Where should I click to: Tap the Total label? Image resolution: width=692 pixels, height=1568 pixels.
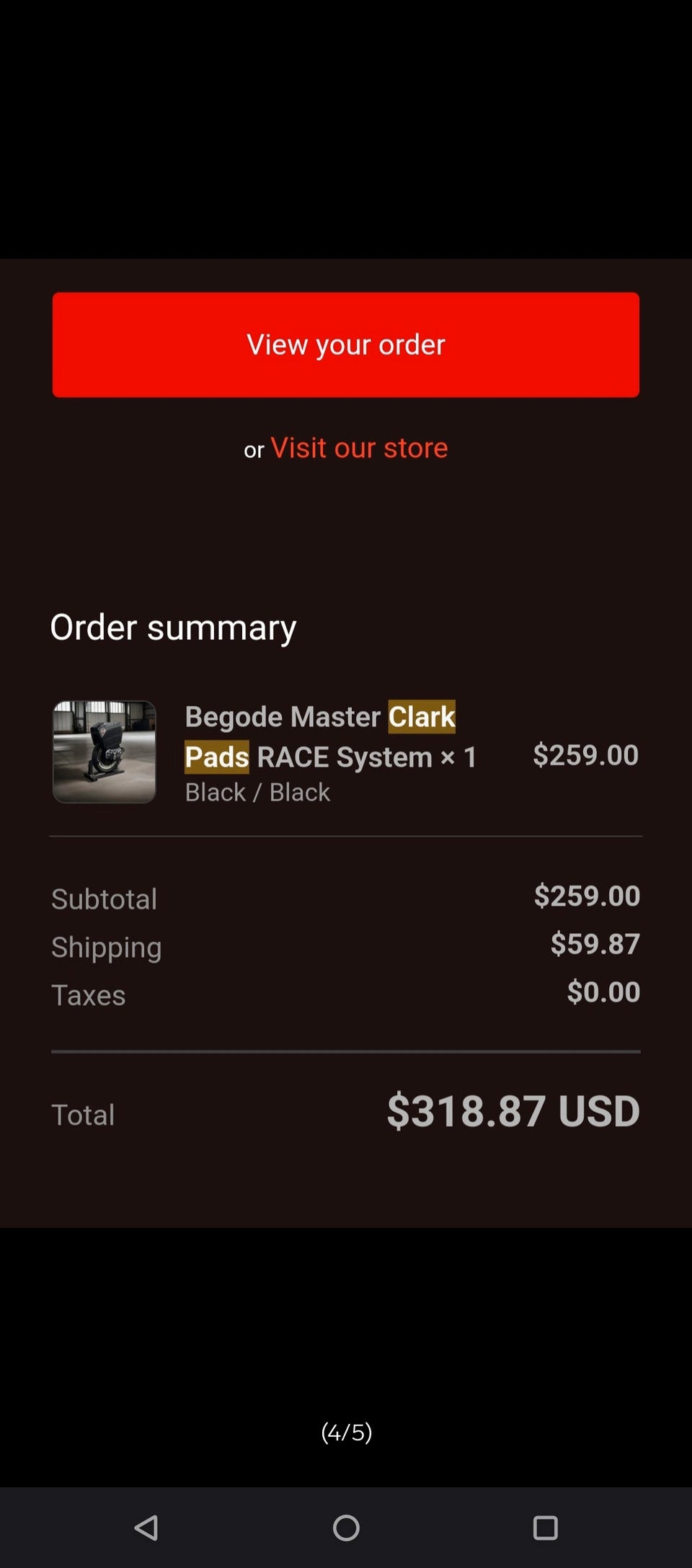83,1115
